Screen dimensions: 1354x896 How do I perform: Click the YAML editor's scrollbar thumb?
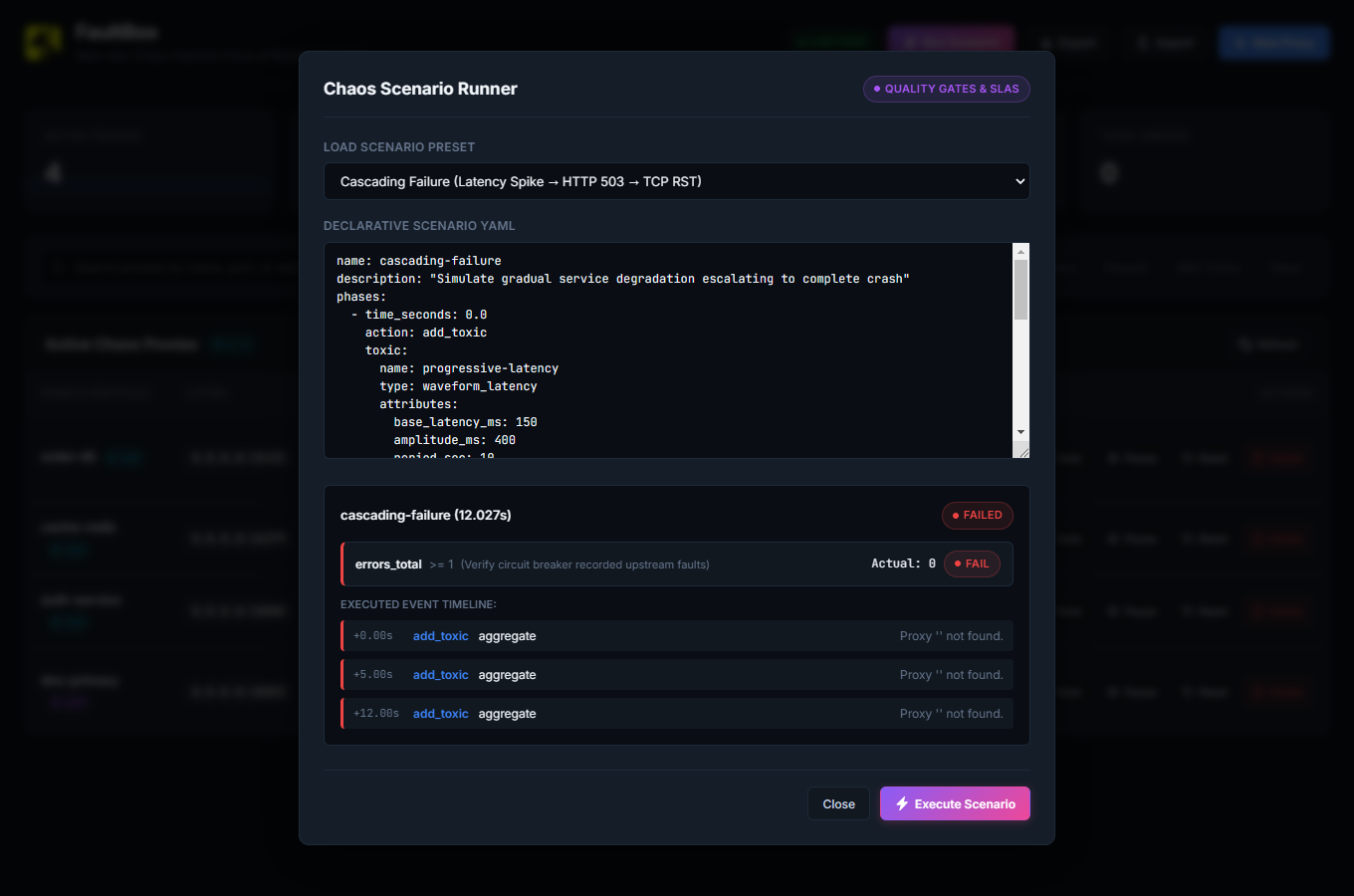(x=1020, y=290)
